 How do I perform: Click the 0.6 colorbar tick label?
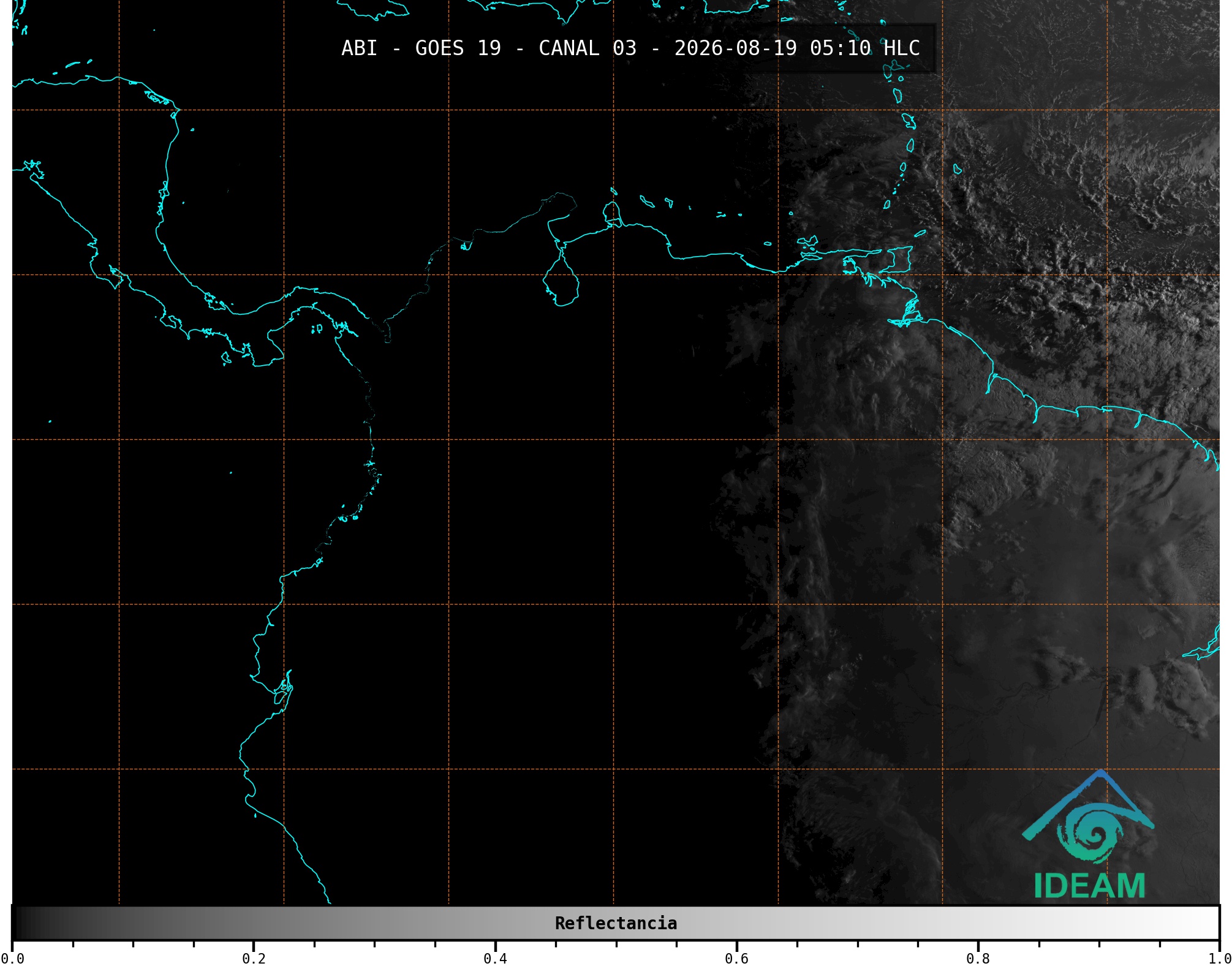736,958
